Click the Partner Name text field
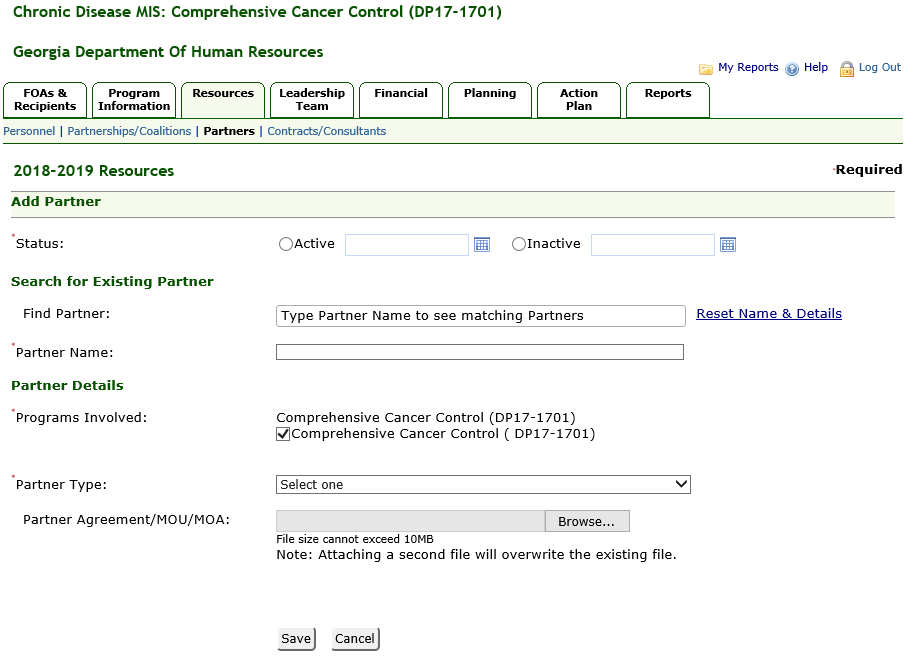This screenshot has height=659, width=905. (480, 352)
